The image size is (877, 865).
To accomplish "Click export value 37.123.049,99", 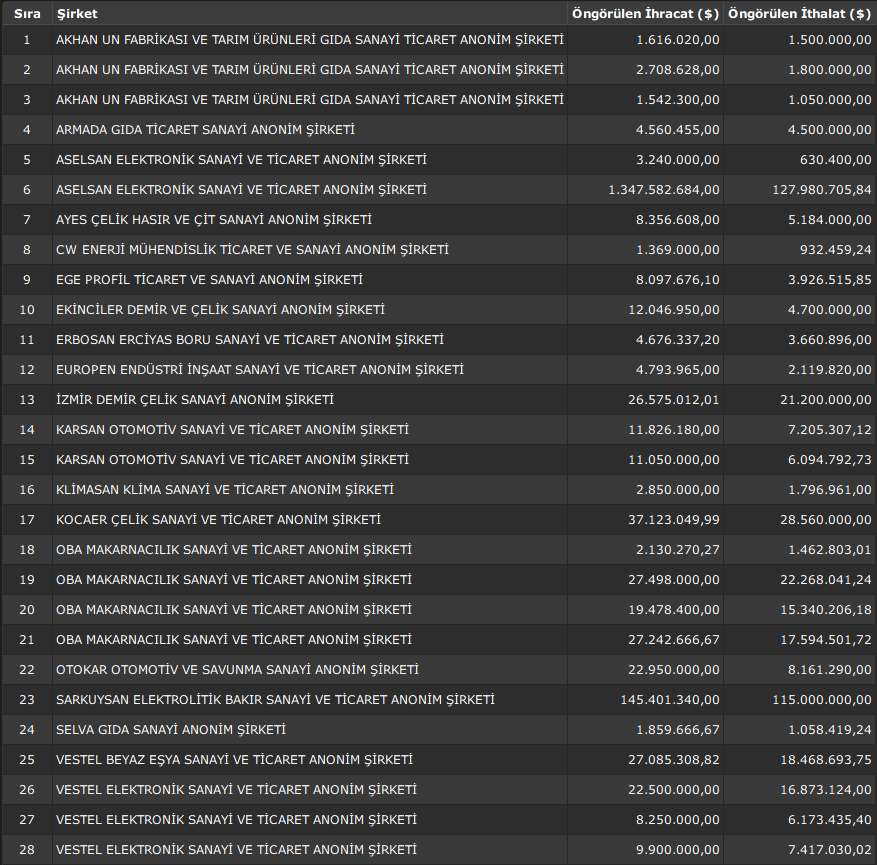I will point(674,519).
